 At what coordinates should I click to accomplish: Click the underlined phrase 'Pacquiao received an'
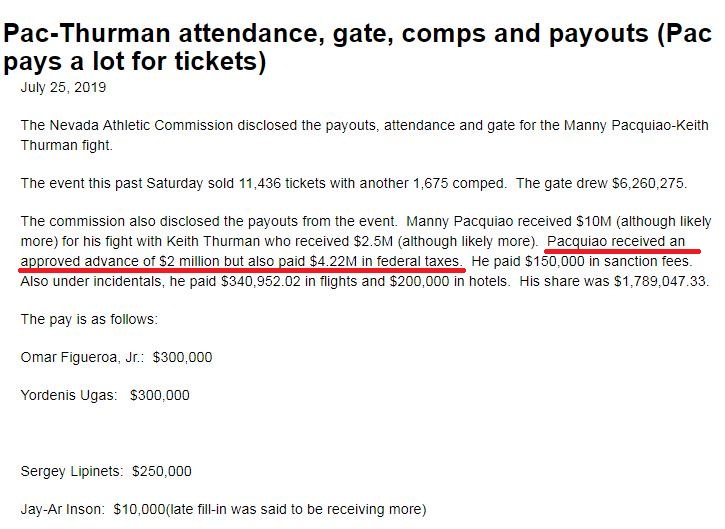pos(616,241)
